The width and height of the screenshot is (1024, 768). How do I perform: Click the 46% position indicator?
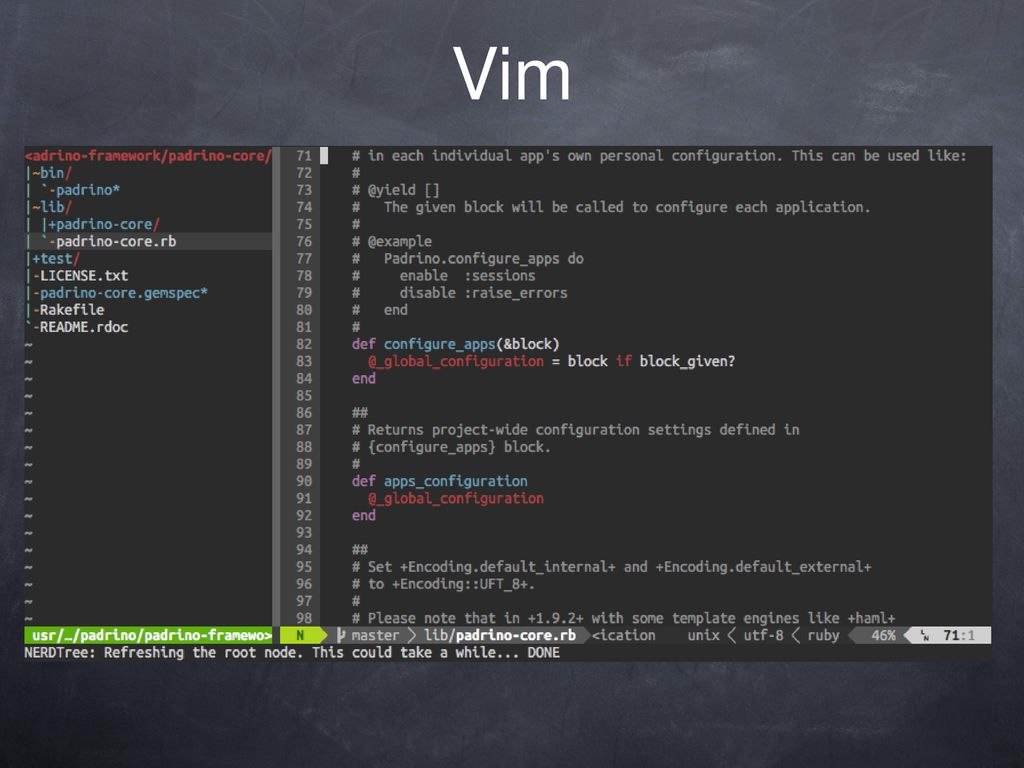tap(883, 635)
